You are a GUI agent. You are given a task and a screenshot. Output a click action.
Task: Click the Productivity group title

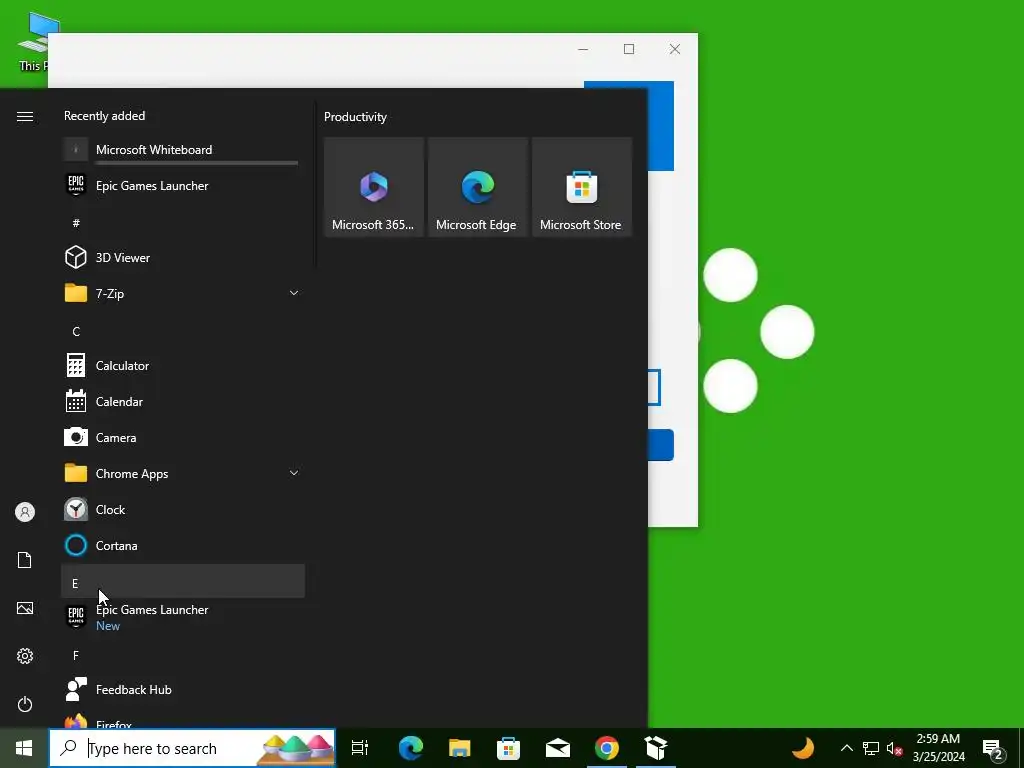point(355,117)
